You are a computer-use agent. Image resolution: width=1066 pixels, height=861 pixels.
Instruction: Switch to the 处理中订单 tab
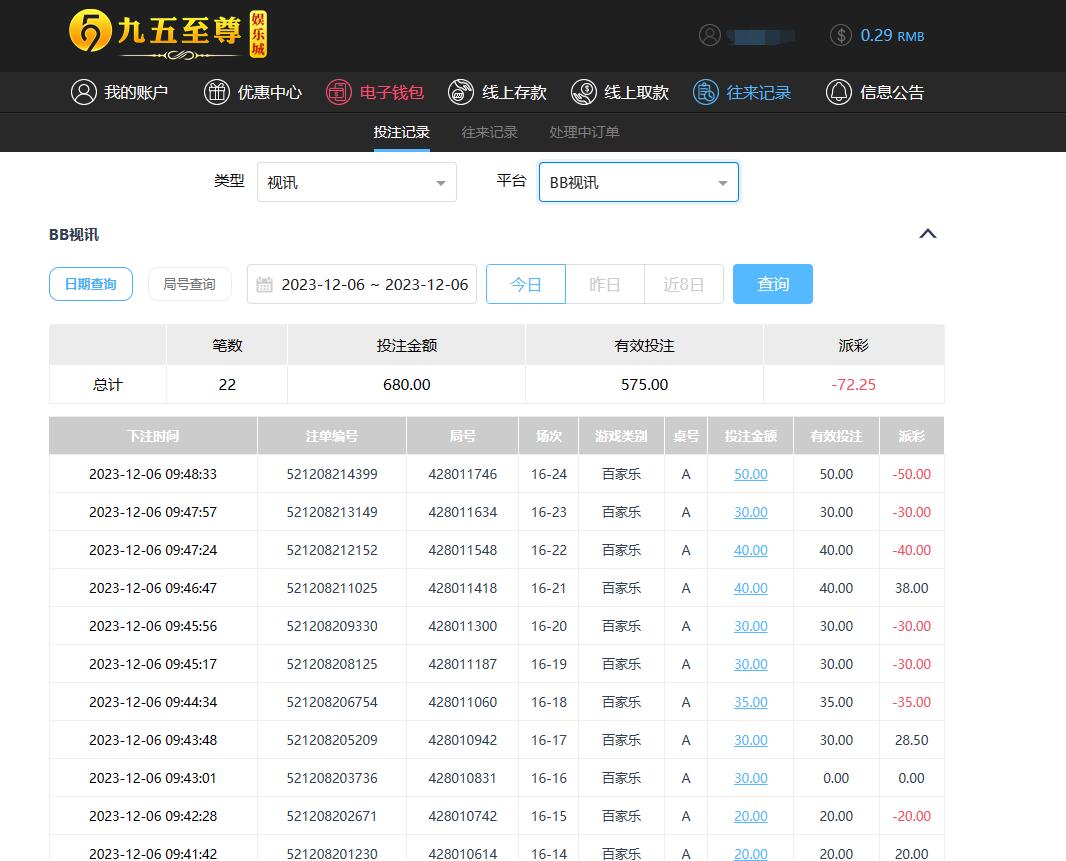584,132
